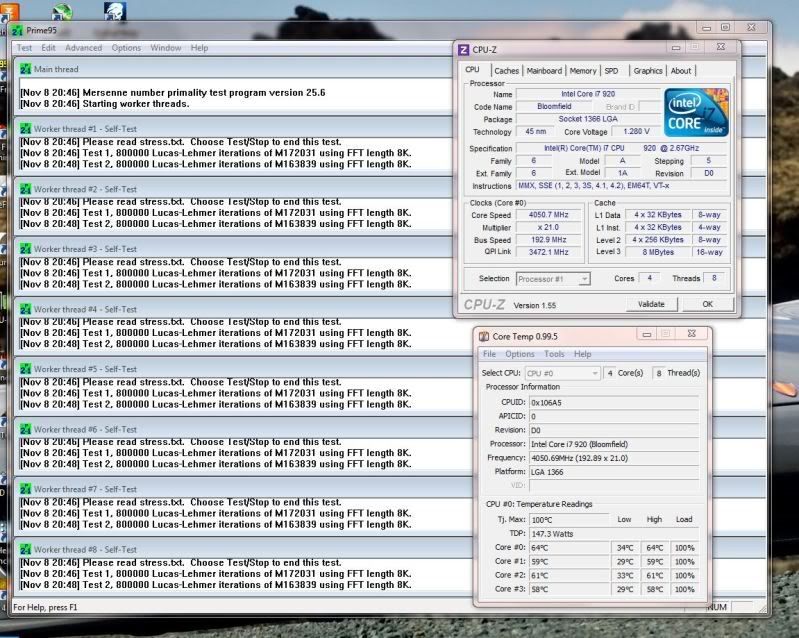Click the Tj. Max 100°C value

click(x=569, y=520)
